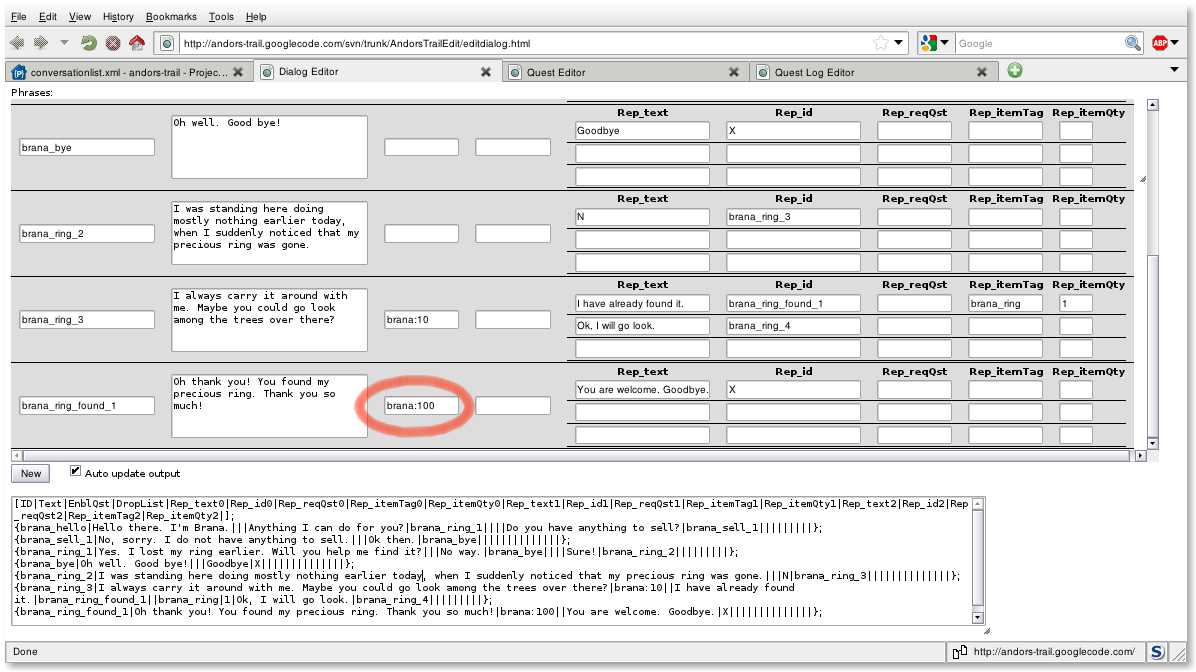Image resolution: width=1196 pixels, height=672 pixels.
Task: Click the New button
Action: 31,474
